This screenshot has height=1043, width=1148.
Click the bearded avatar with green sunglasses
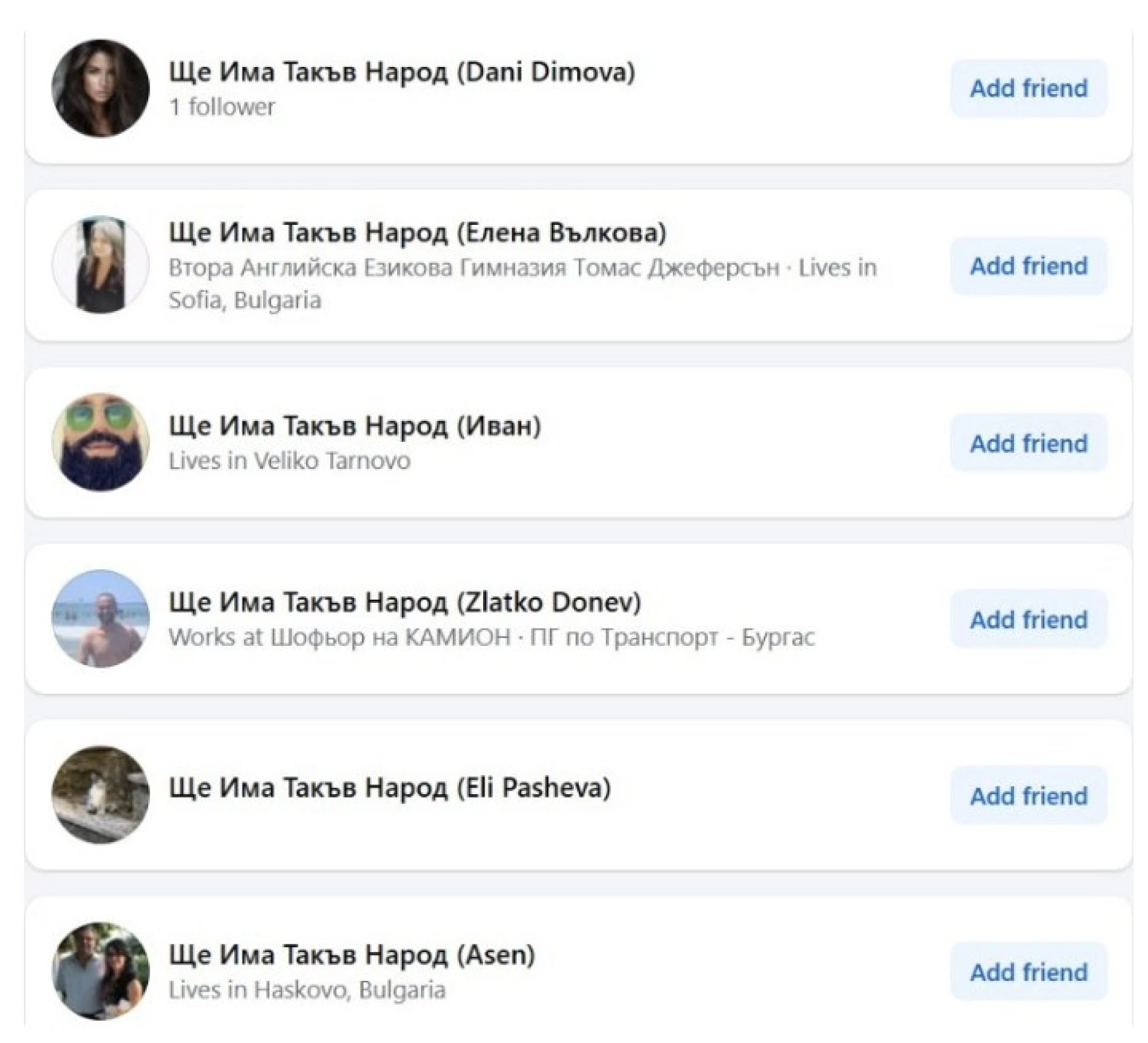(100, 442)
